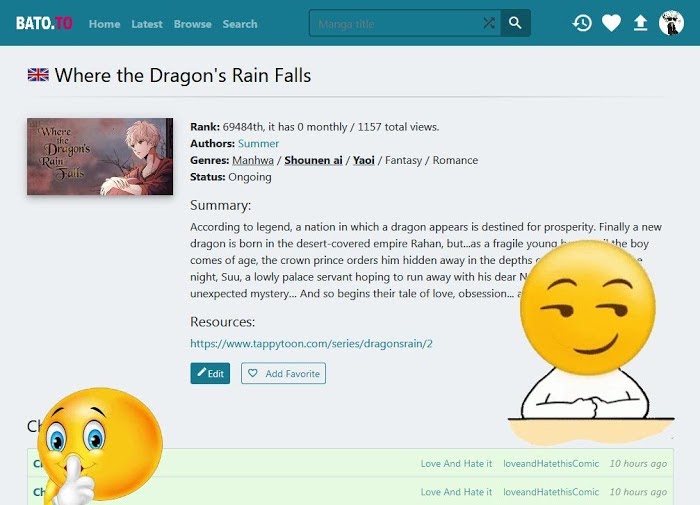
Task: Click the upload arrow icon
Action: click(x=641, y=23)
